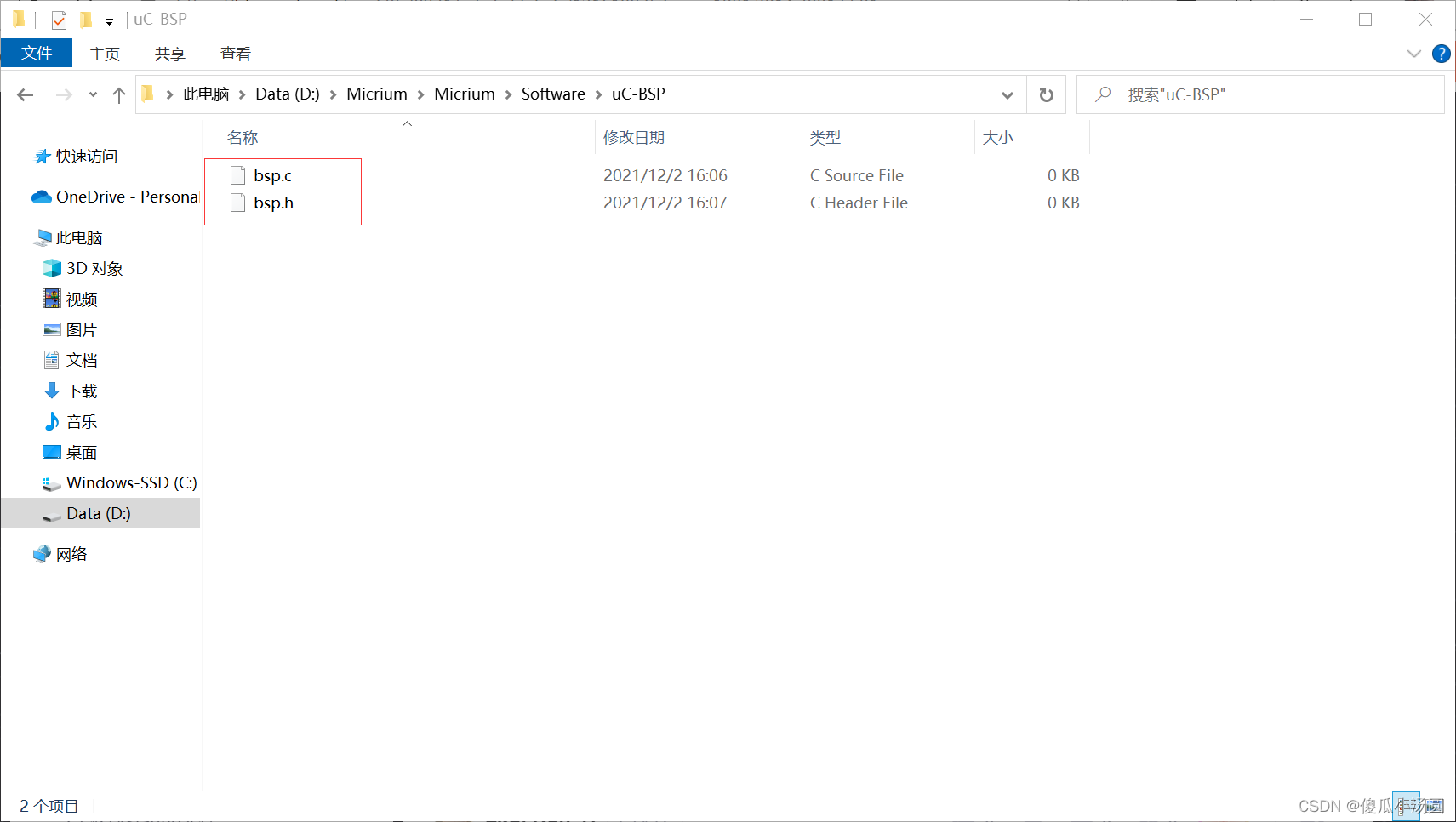Open the address bar history dropdown
The width and height of the screenshot is (1456, 822).
(x=1008, y=94)
